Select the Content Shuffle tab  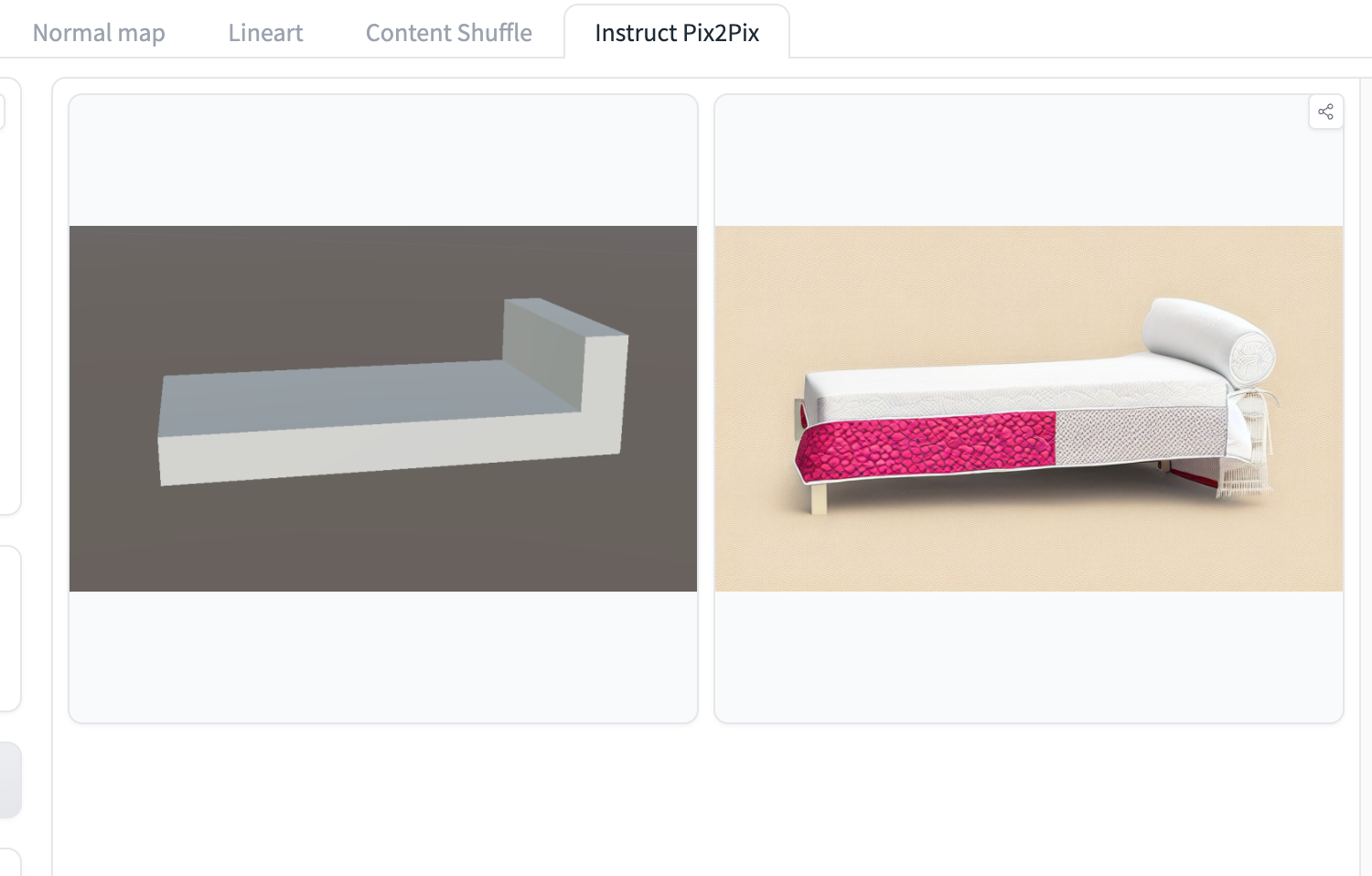(x=448, y=33)
